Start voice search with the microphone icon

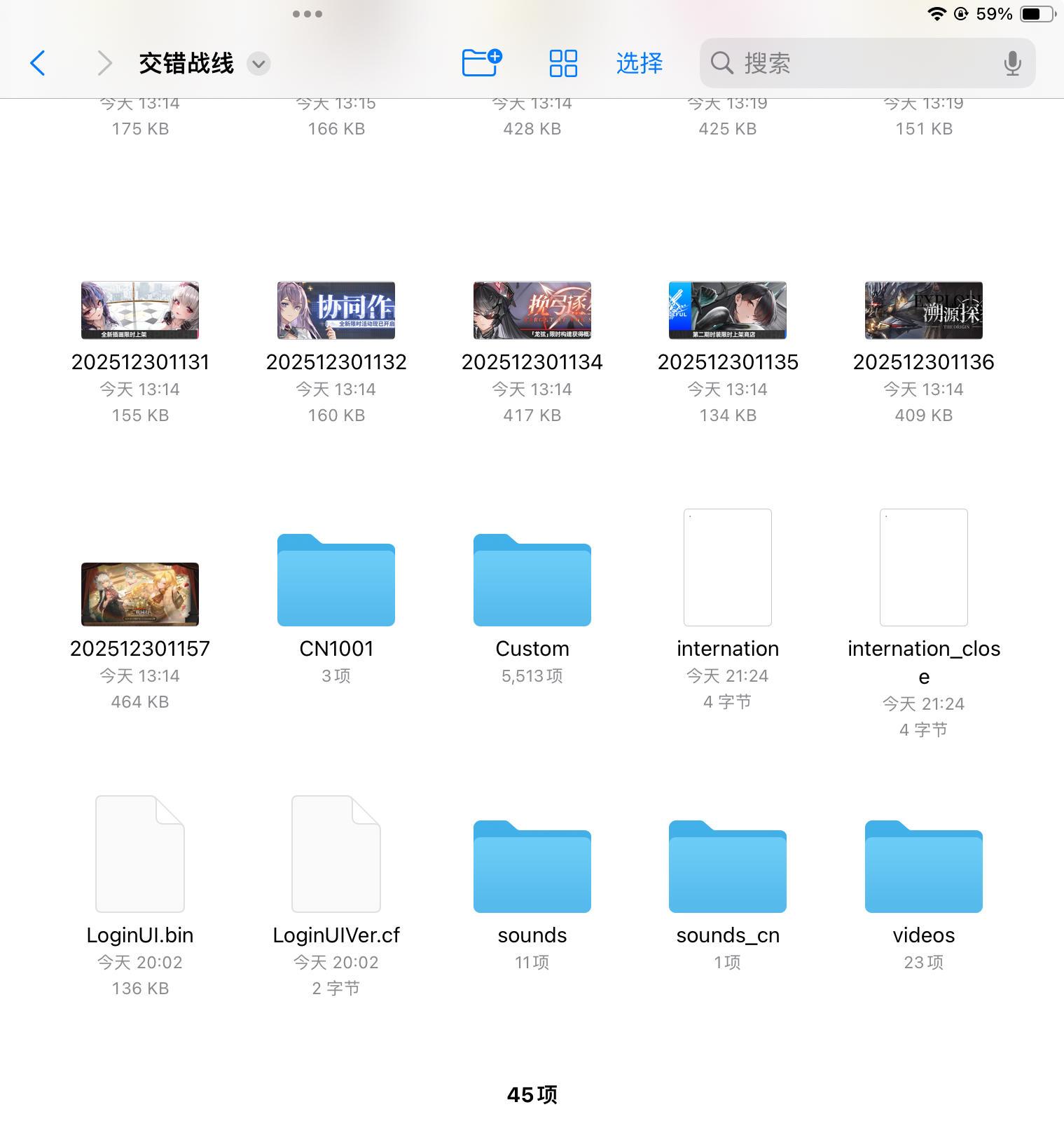coord(1012,63)
